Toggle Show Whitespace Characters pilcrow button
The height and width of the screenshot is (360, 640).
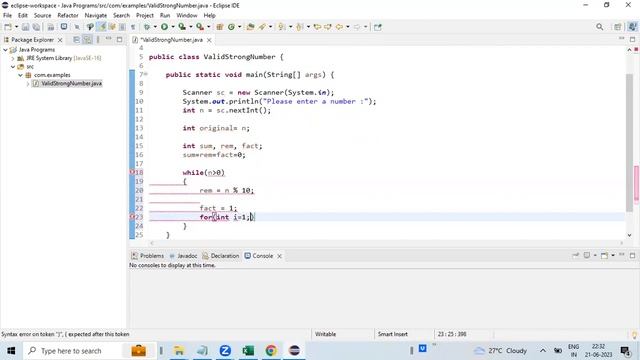click(133, 27)
